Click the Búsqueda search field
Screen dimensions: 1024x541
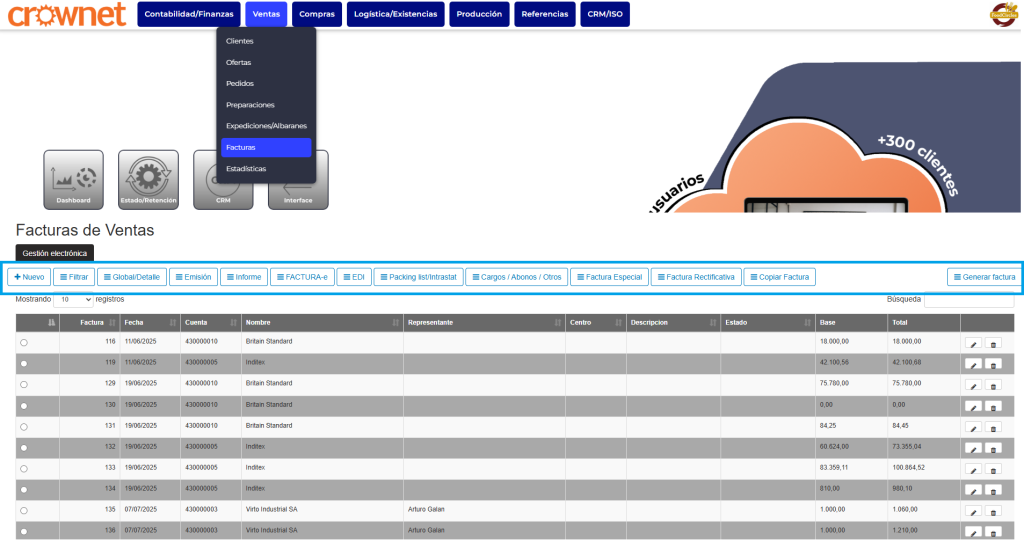point(968,300)
